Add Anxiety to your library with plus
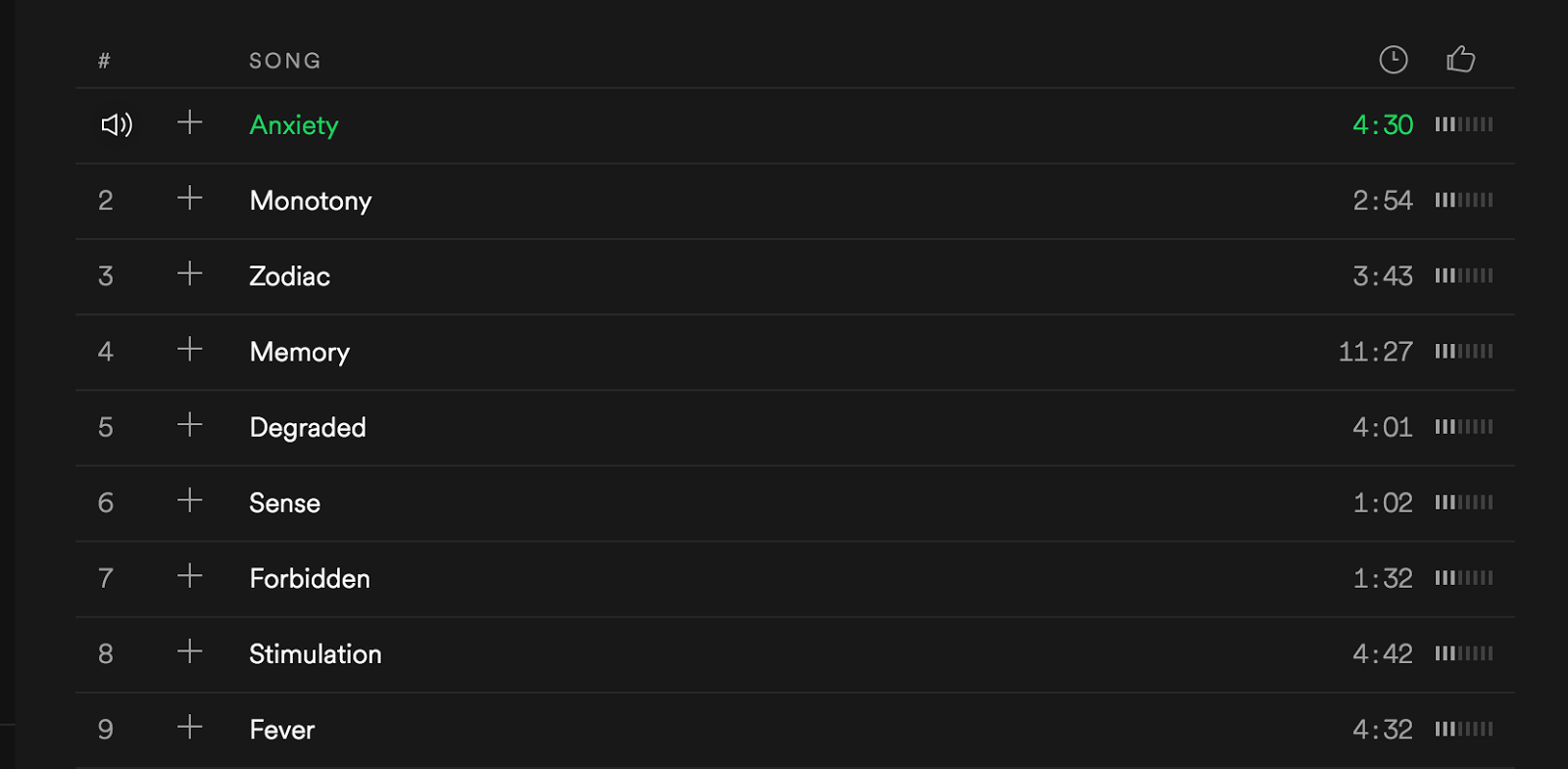Screen dimensions: 1568x769 (190, 122)
